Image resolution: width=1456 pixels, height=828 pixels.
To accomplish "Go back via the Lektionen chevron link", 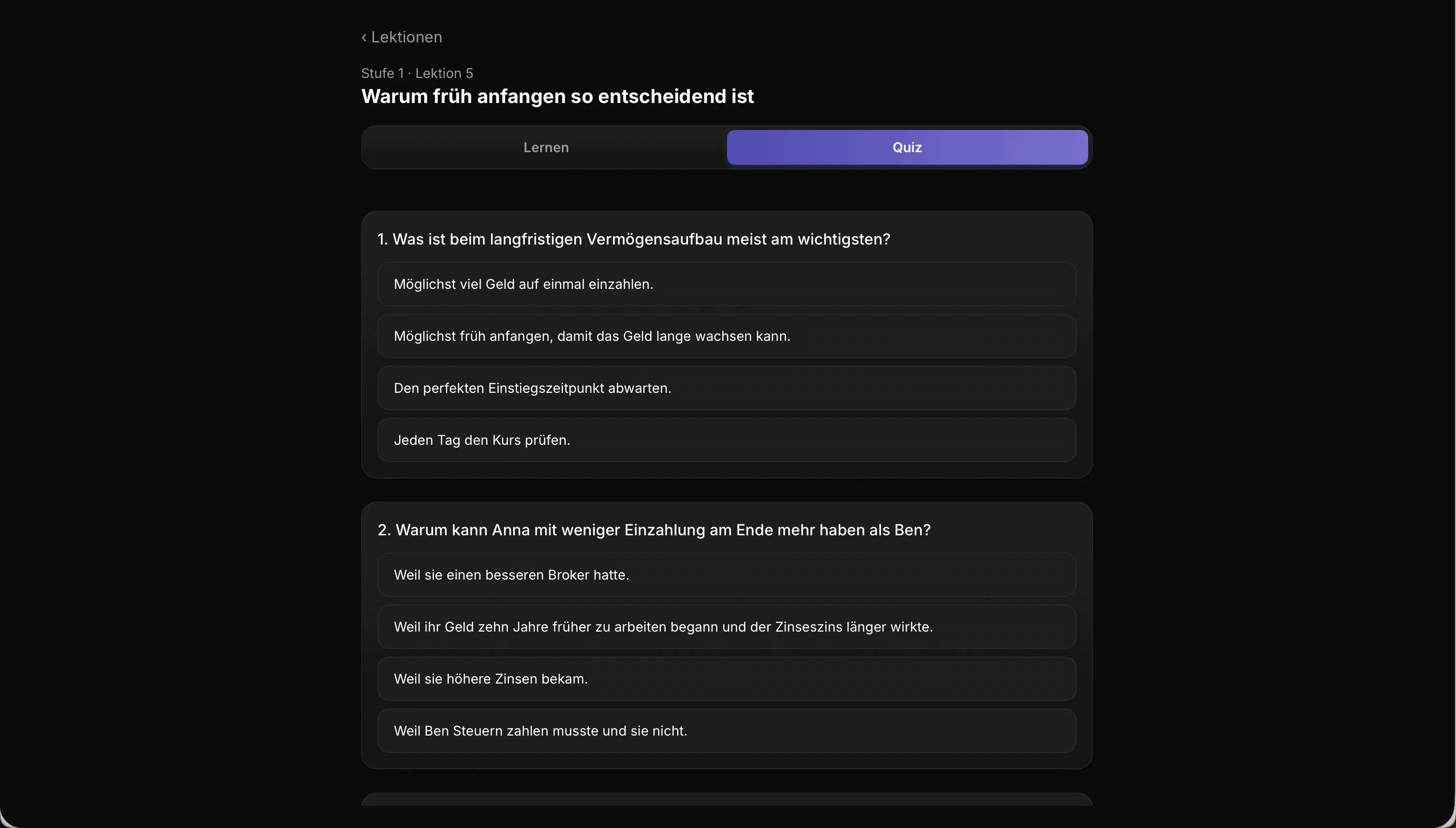I will [x=402, y=37].
